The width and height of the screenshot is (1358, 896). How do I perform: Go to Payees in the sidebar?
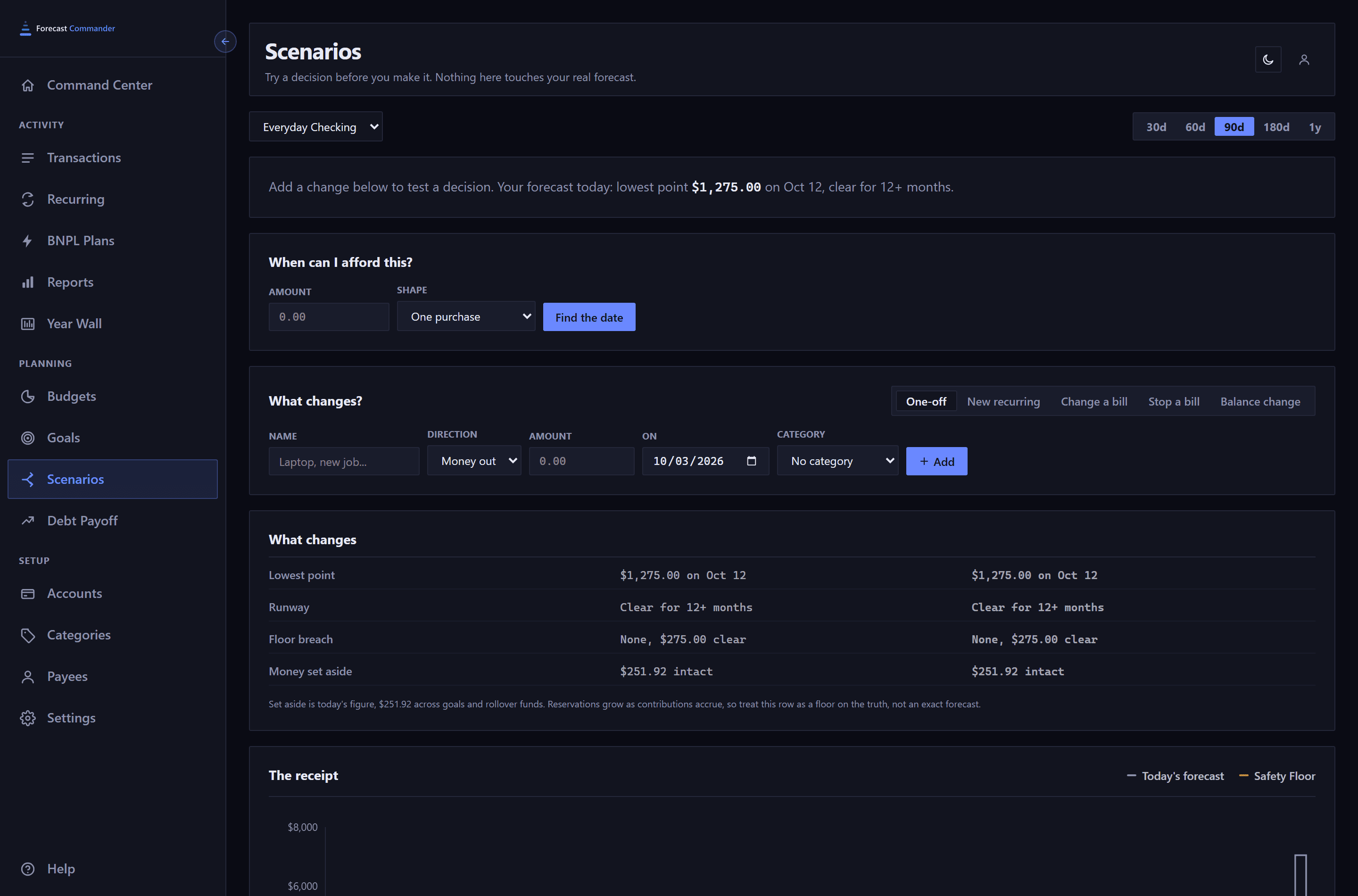tap(113, 677)
